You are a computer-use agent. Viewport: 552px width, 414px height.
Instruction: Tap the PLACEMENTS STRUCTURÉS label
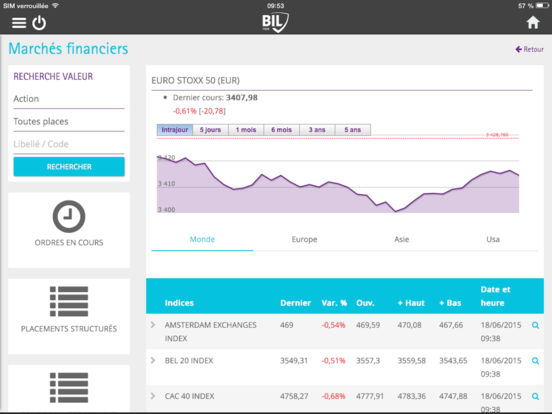(x=69, y=329)
